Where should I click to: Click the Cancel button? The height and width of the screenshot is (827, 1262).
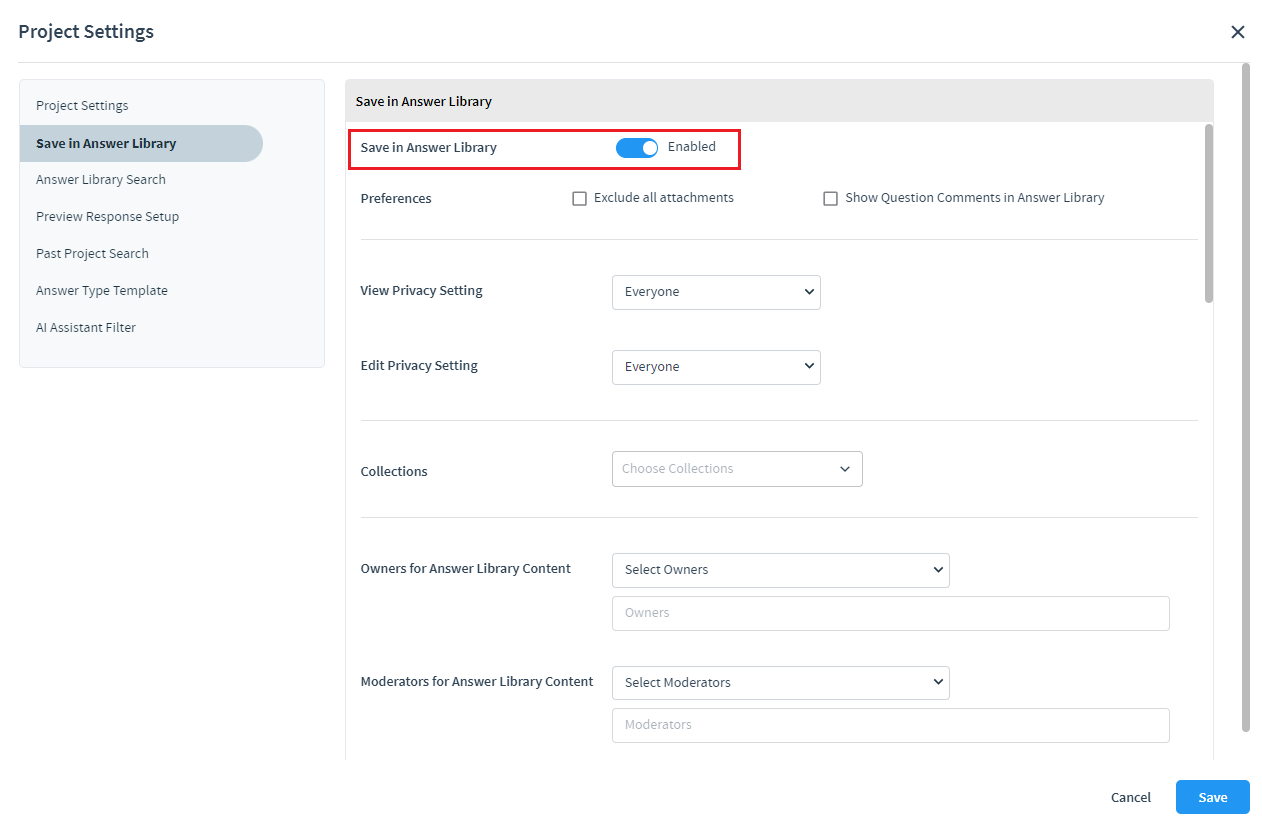coord(1131,797)
